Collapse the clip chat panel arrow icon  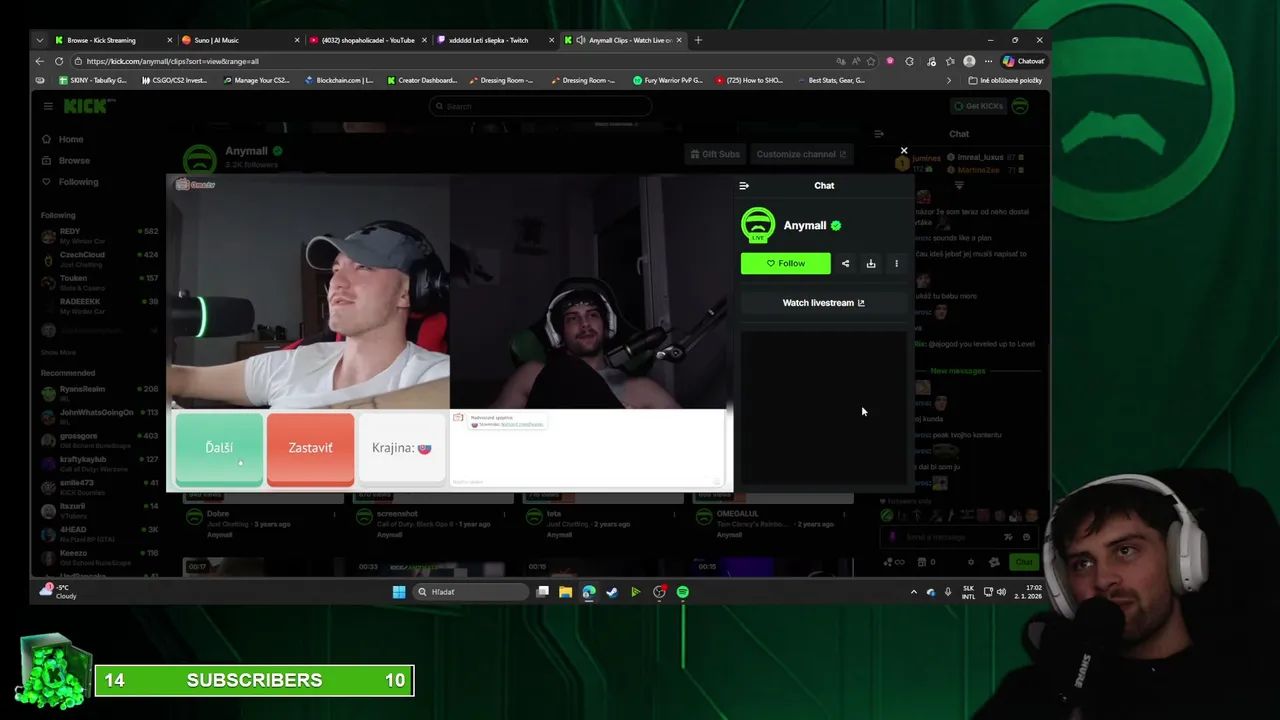744,186
